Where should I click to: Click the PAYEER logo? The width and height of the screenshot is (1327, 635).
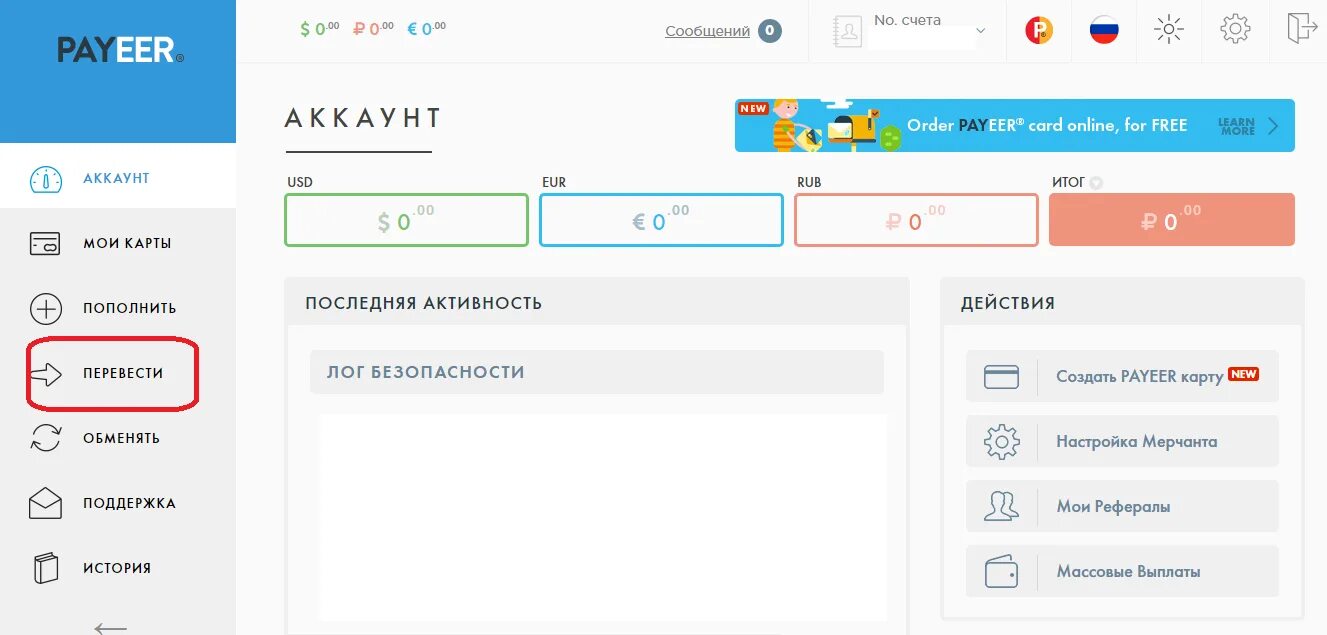(x=120, y=50)
